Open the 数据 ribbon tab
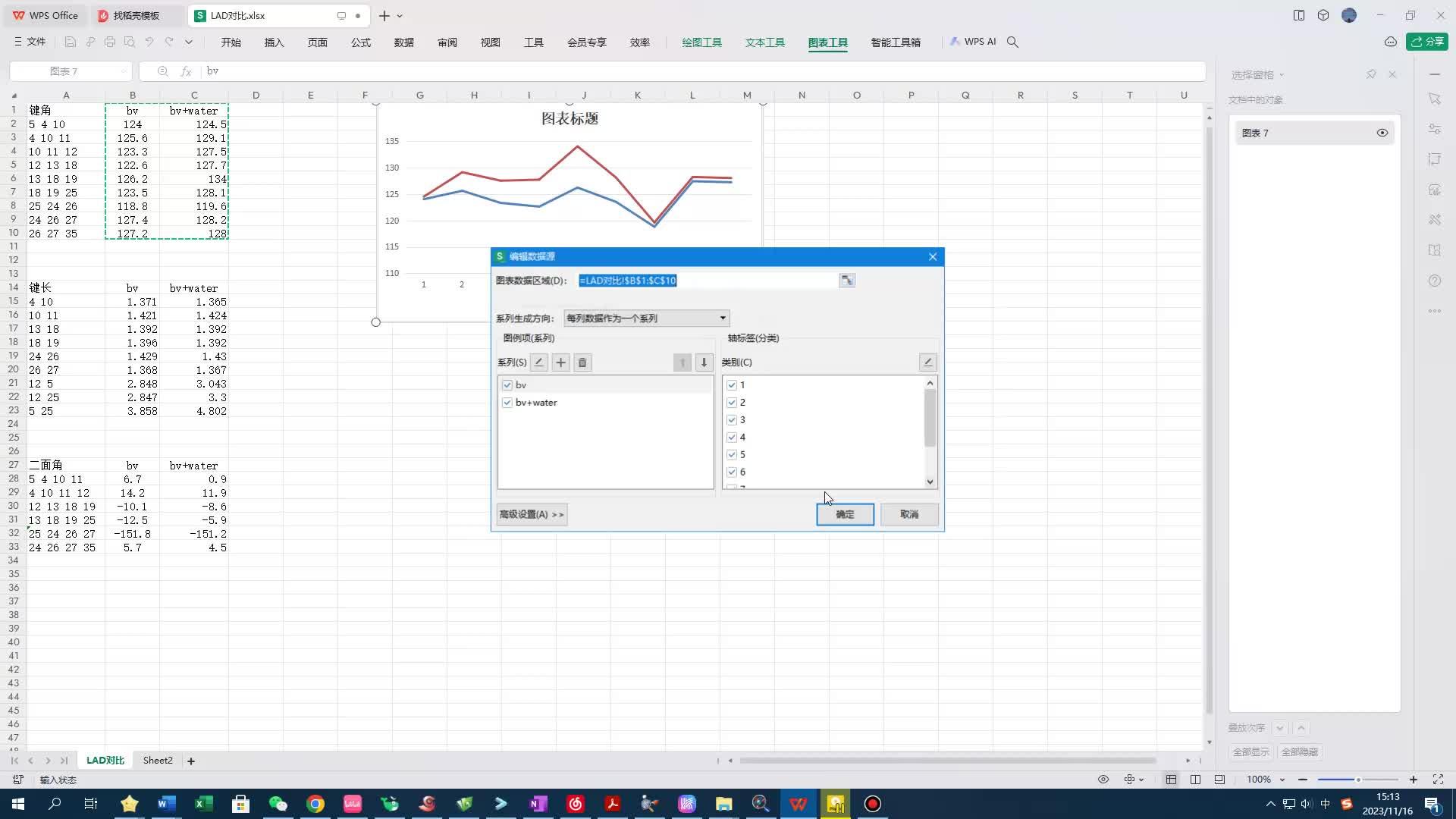The image size is (1456, 819). click(x=403, y=42)
